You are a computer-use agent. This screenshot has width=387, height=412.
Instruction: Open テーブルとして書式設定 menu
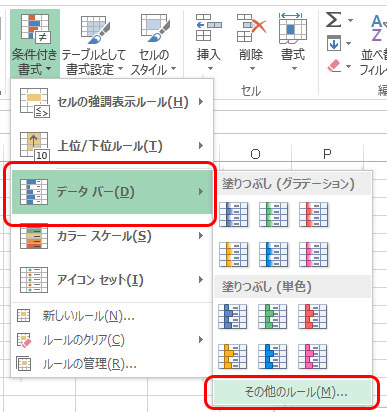point(94,44)
